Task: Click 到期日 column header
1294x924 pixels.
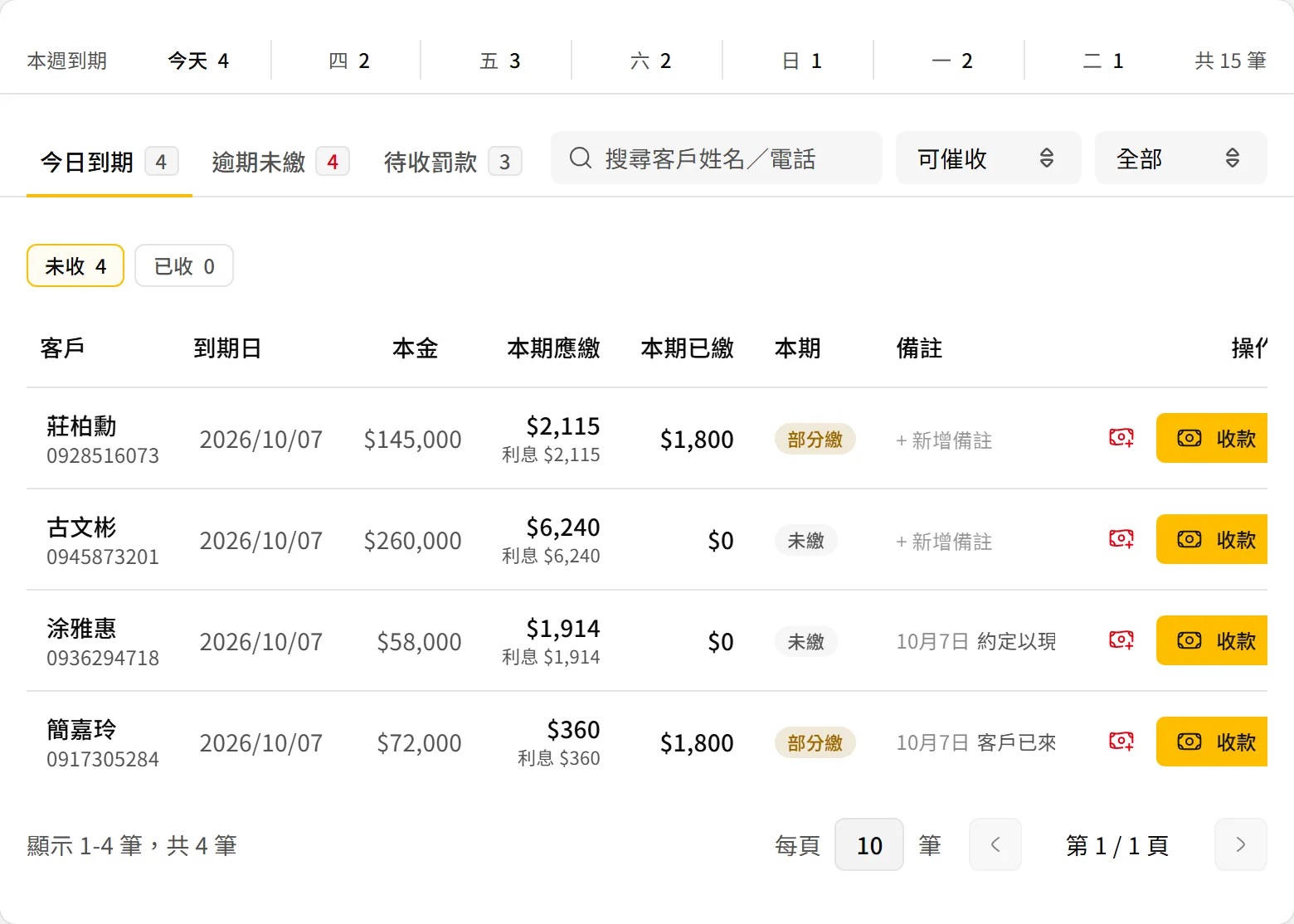Action: [227, 348]
